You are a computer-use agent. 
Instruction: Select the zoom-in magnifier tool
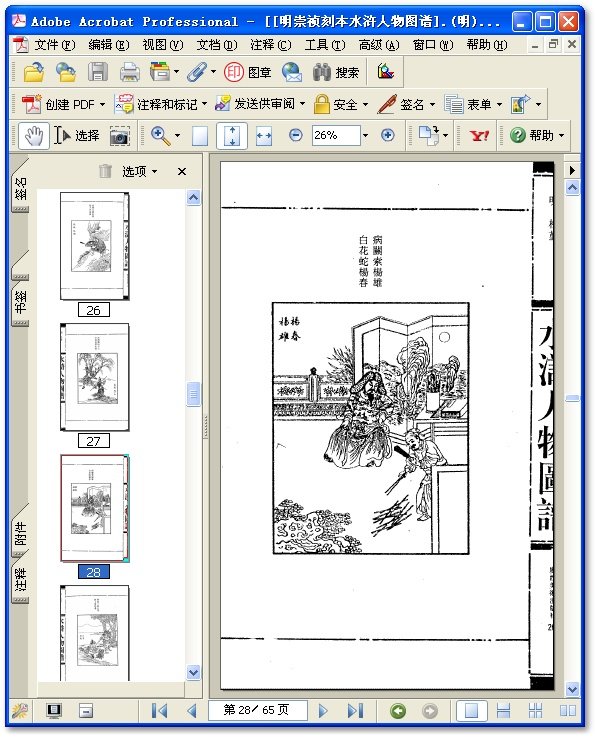point(161,136)
